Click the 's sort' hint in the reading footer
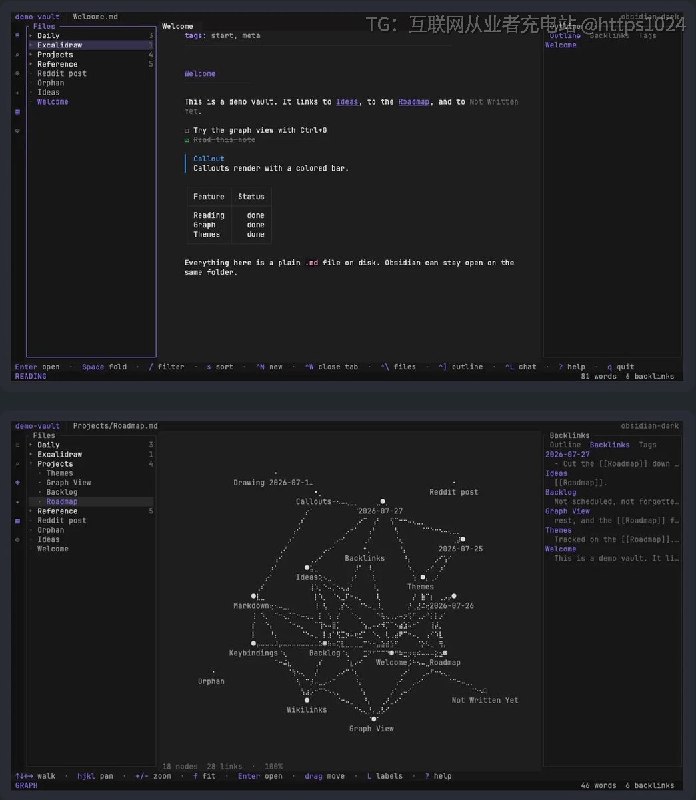Image resolution: width=696 pixels, height=800 pixels. pos(220,367)
